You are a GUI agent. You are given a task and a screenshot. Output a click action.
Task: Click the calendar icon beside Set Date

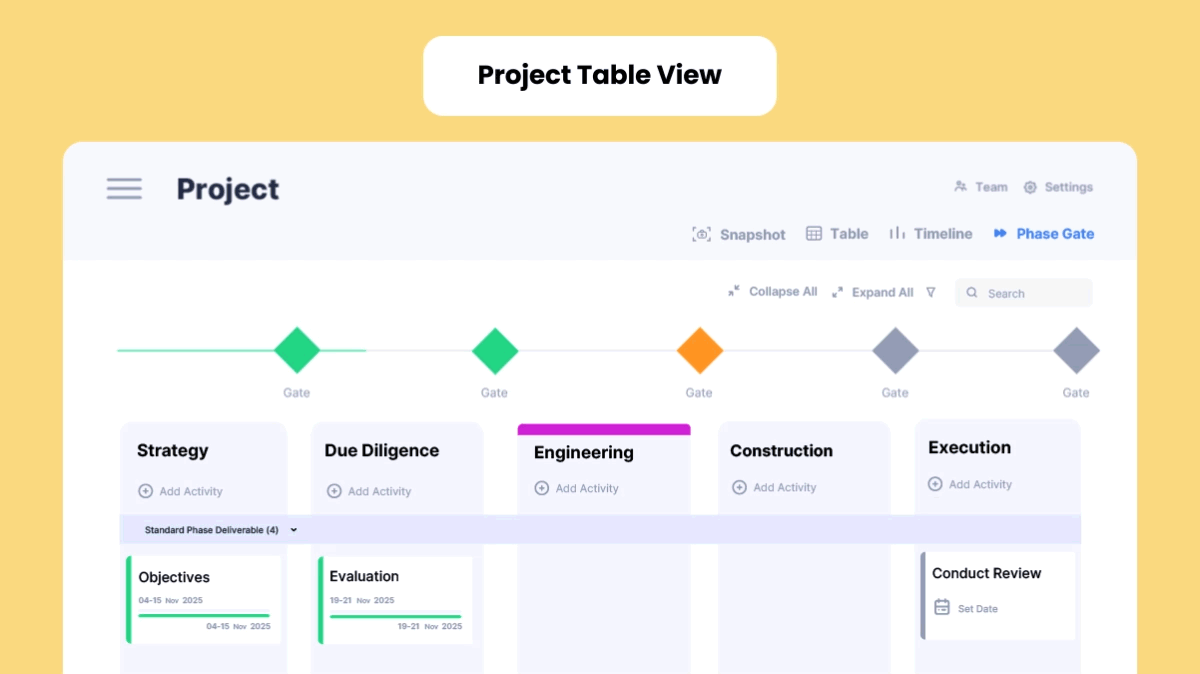(942, 607)
